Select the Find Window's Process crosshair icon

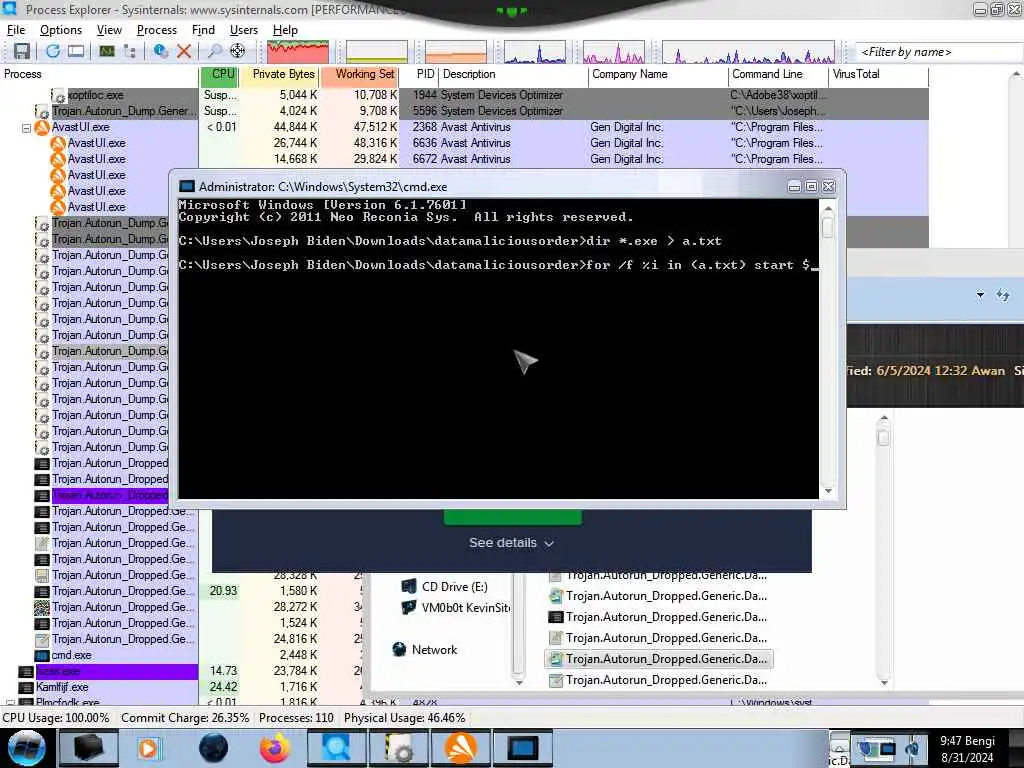[x=238, y=51]
